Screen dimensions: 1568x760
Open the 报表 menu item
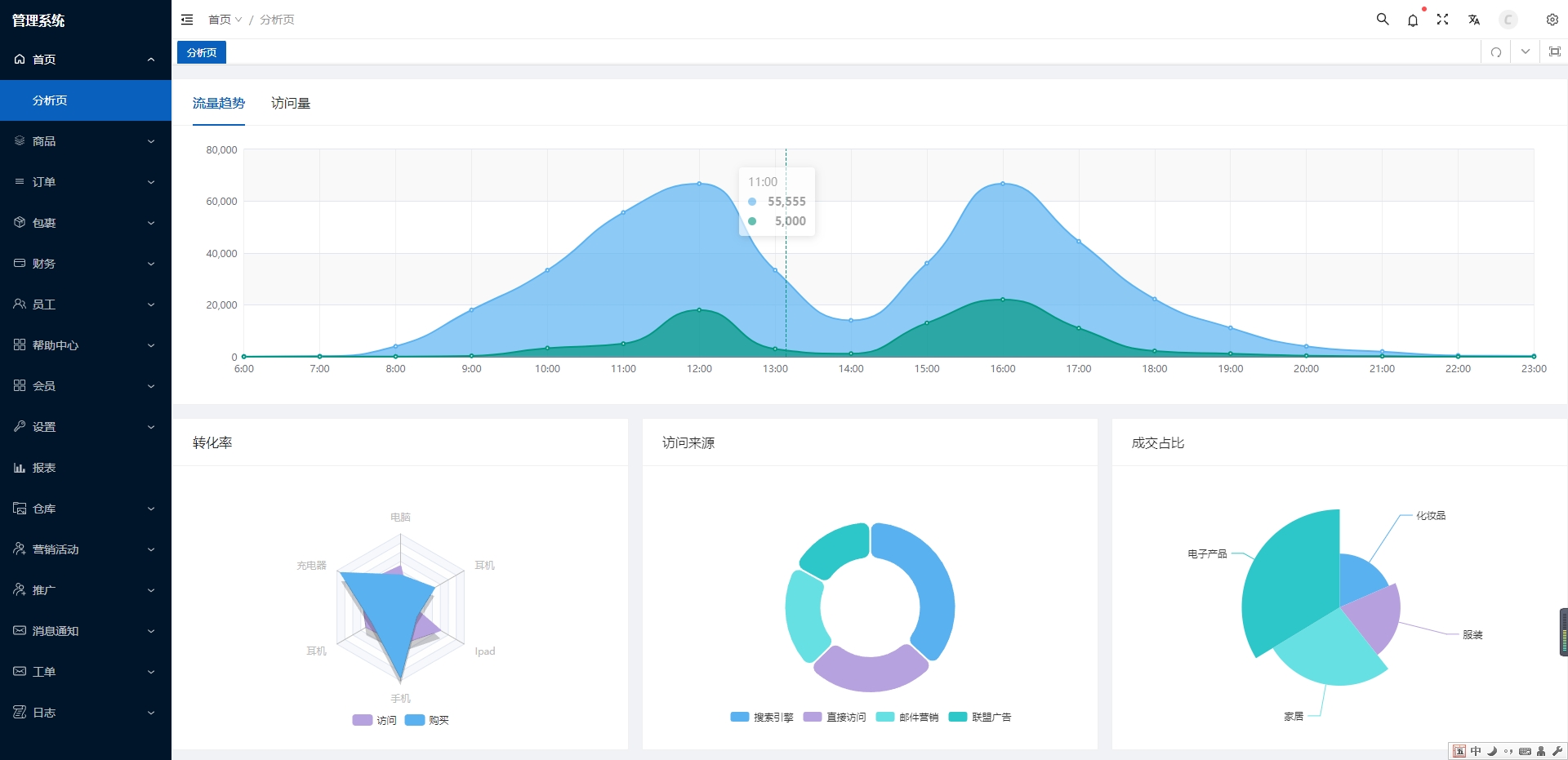pos(86,468)
